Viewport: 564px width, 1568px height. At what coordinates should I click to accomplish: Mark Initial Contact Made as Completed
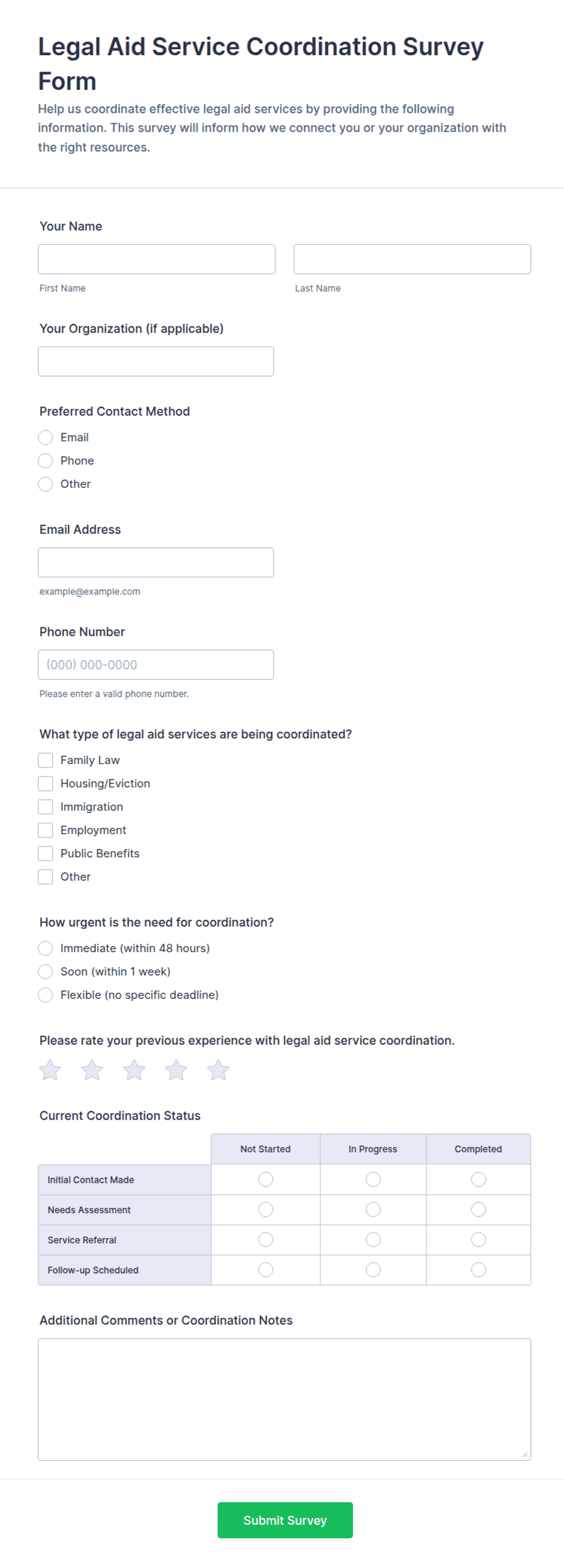tap(478, 1180)
